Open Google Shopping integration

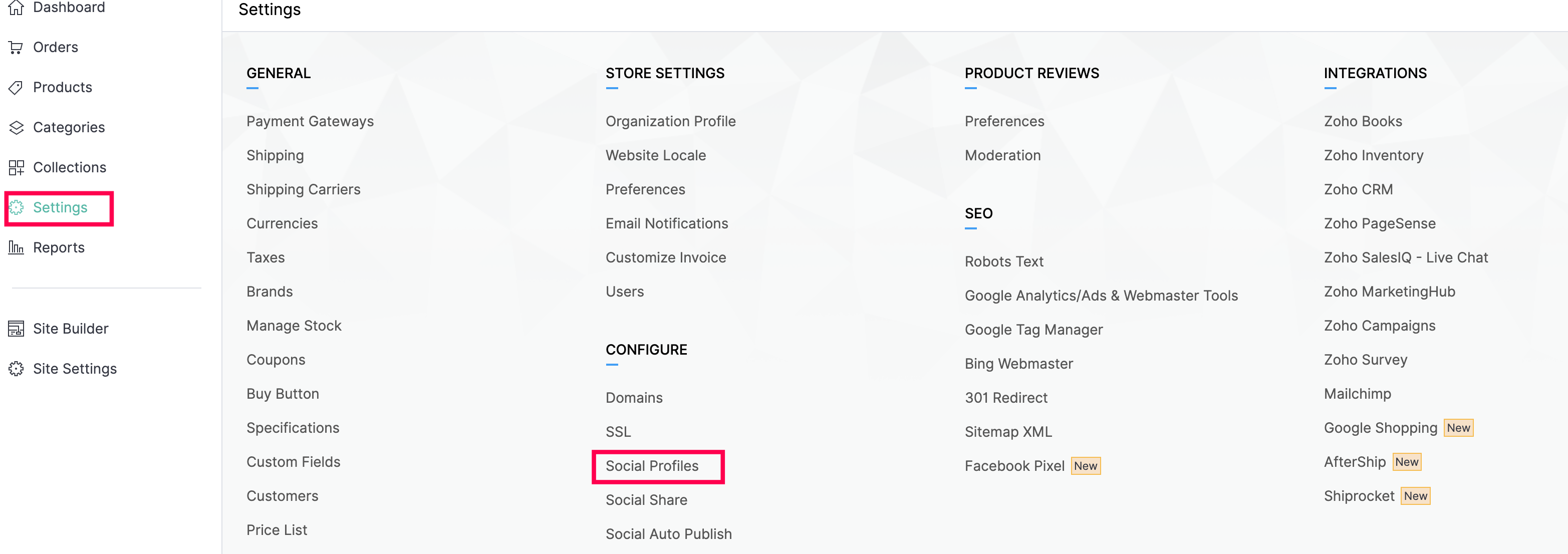tap(1380, 429)
